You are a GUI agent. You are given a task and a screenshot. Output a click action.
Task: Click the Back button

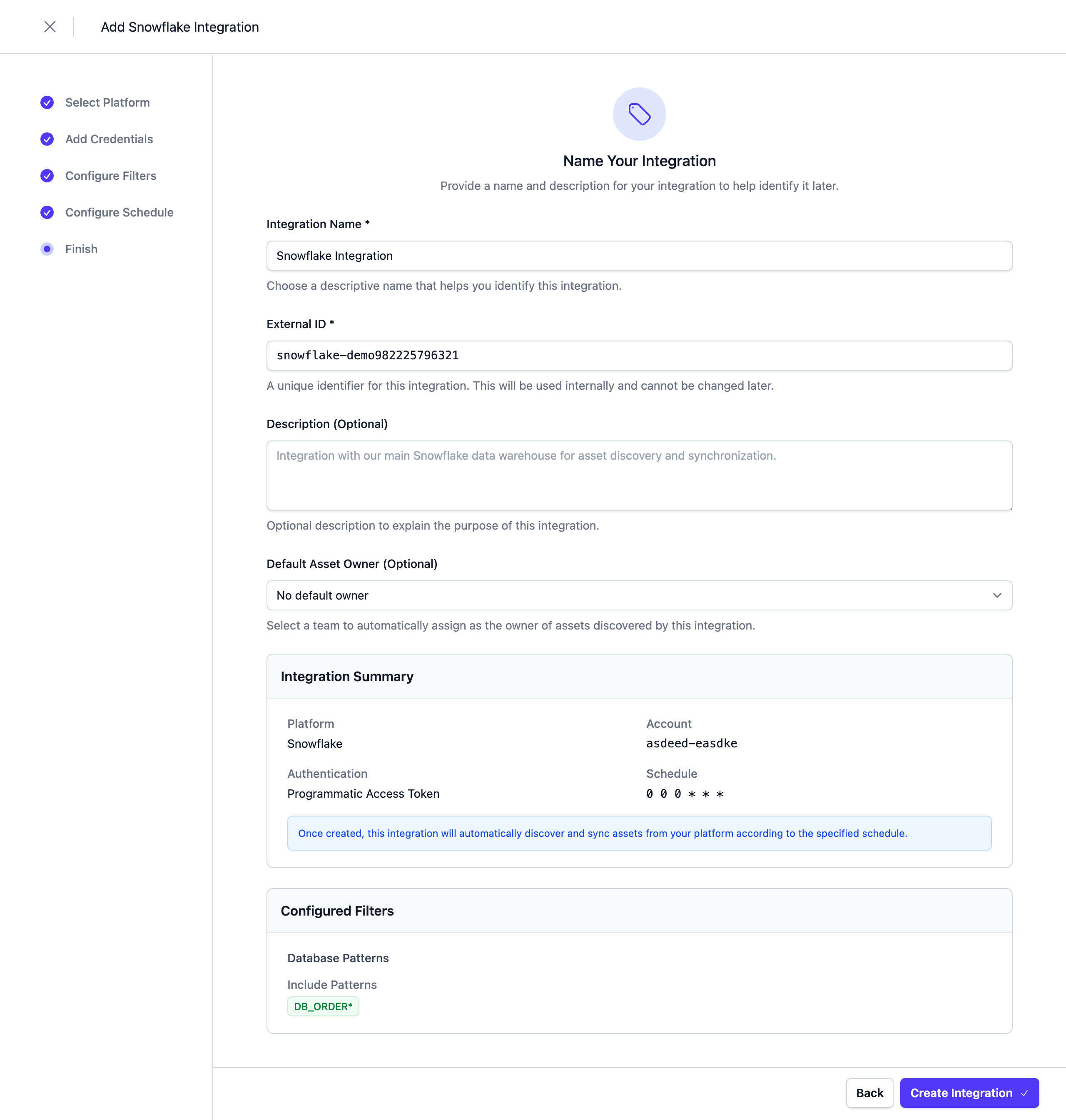point(869,1093)
